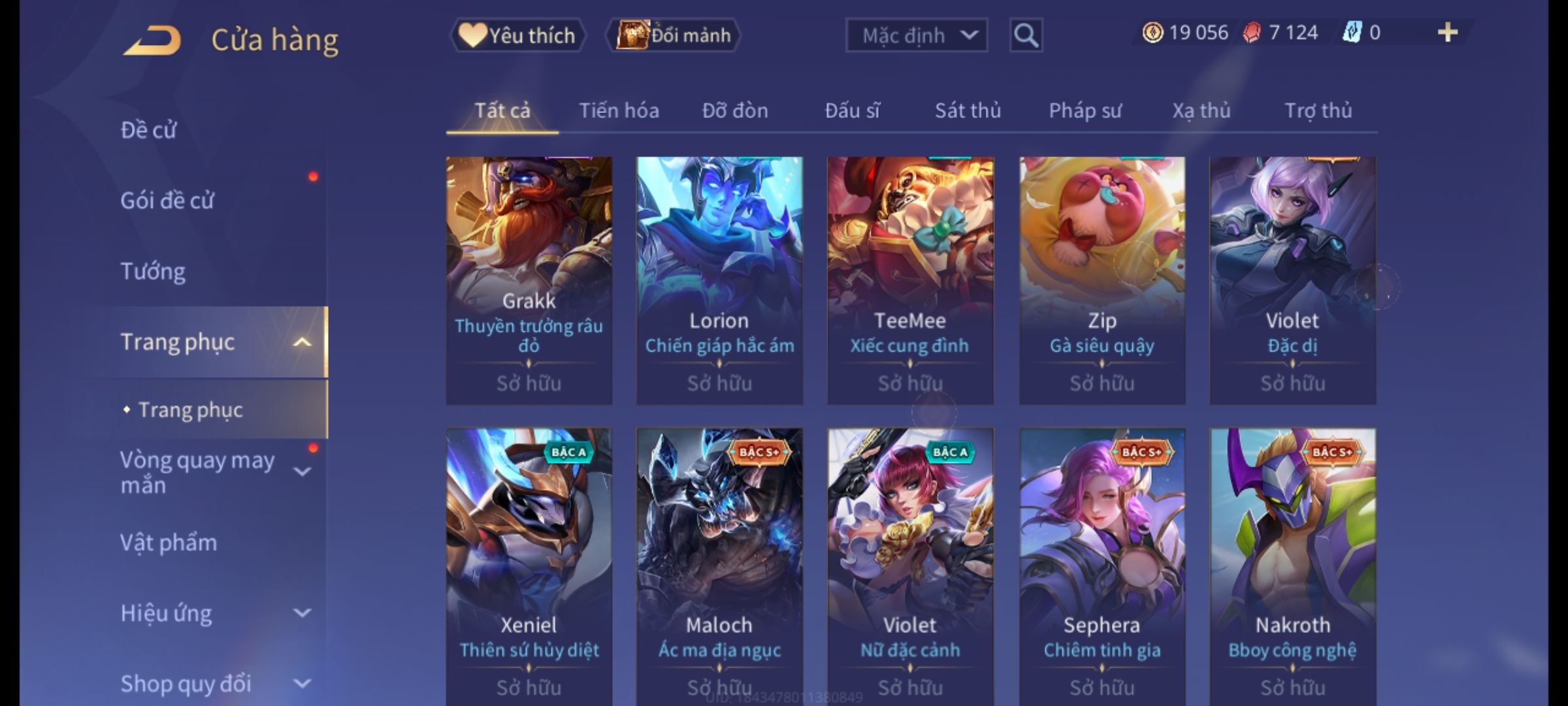The image size is (1568, 706).
Task: Tap the plus icon to add currency
Action: 1448,33
